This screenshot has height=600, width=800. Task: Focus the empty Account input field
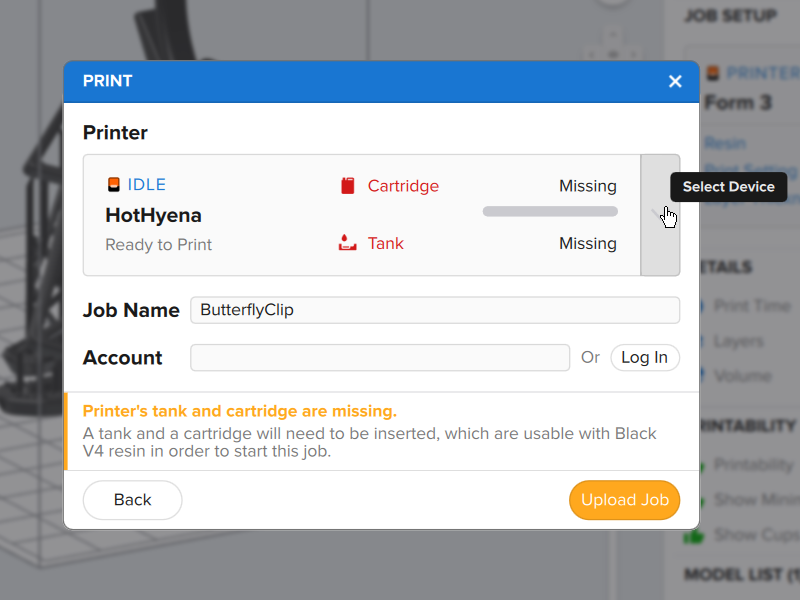380,357
